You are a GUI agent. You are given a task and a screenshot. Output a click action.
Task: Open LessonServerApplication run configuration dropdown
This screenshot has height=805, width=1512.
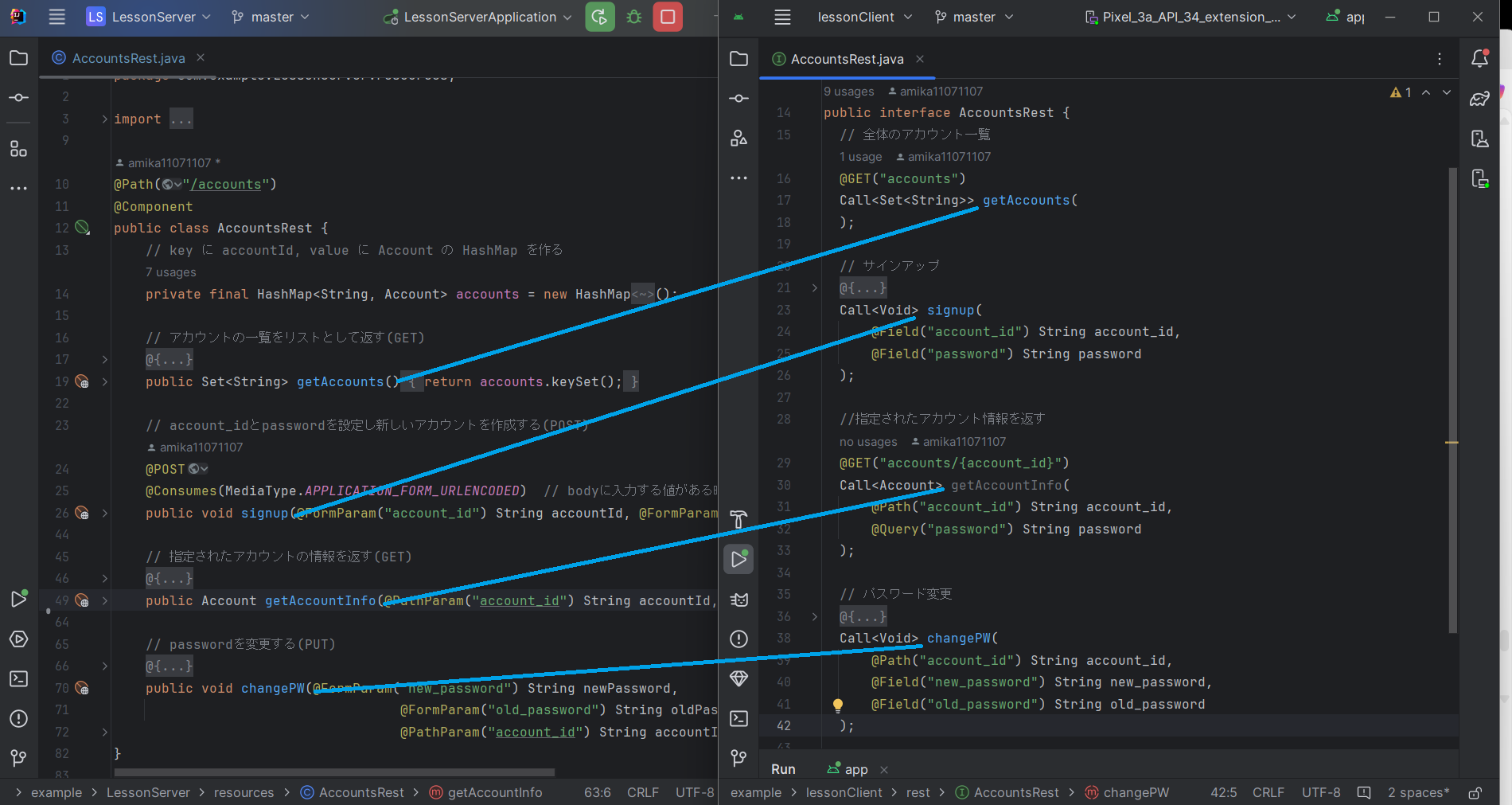click(477, 17)
